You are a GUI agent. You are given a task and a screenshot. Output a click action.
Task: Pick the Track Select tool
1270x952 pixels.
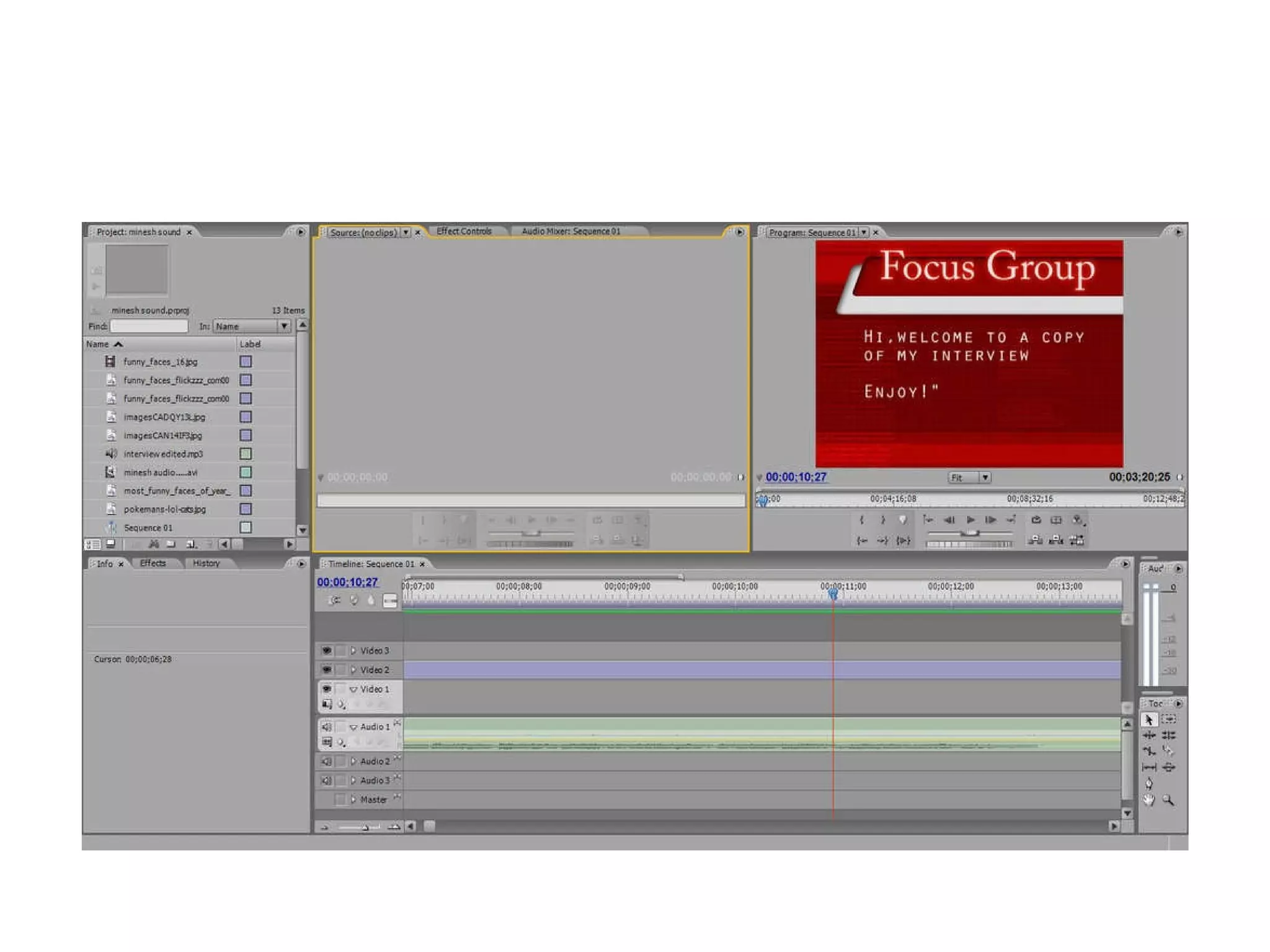[x=1168, y=719]
